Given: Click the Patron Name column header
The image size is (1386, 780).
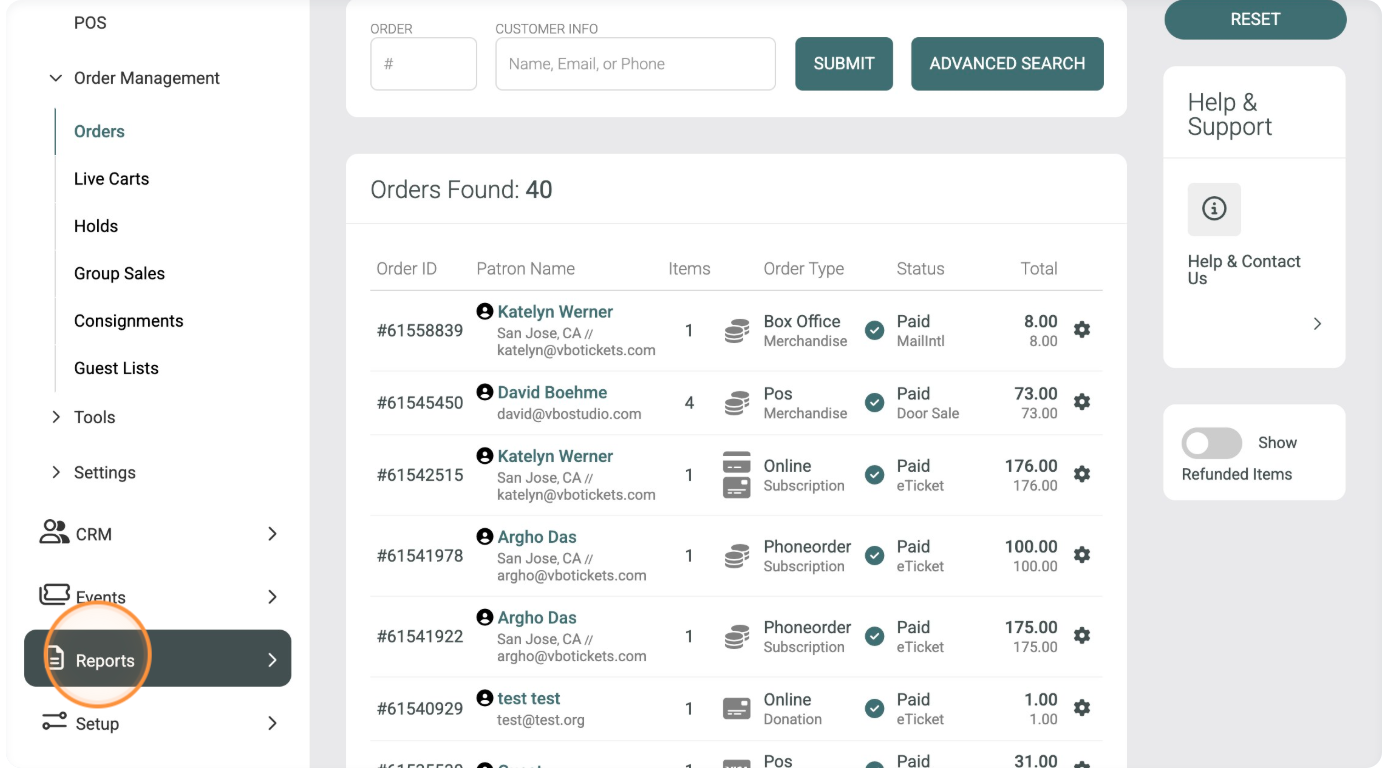Looking at the screenshot, I should [525, 268].
